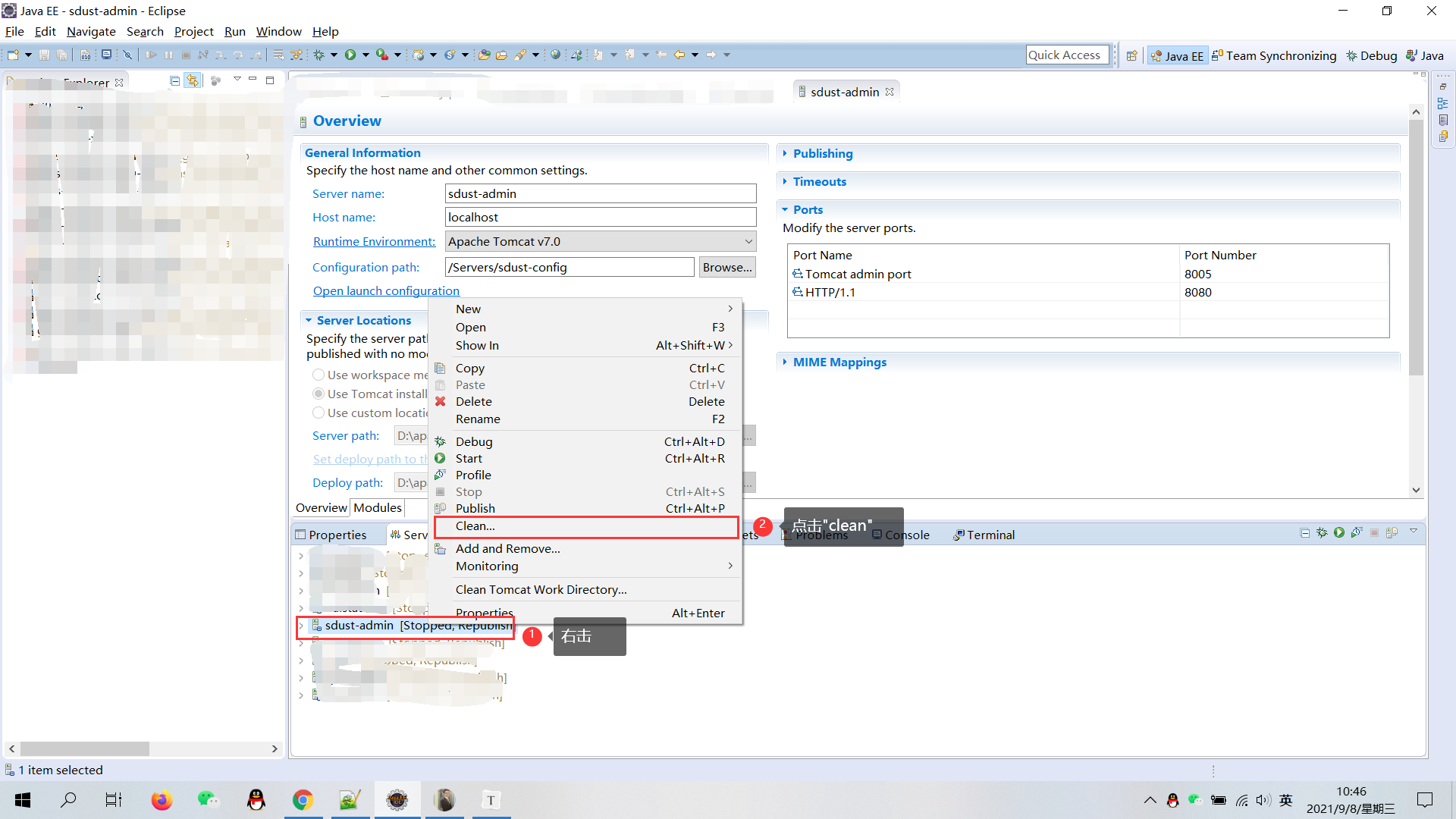Click Open launch configuration link

386,290
